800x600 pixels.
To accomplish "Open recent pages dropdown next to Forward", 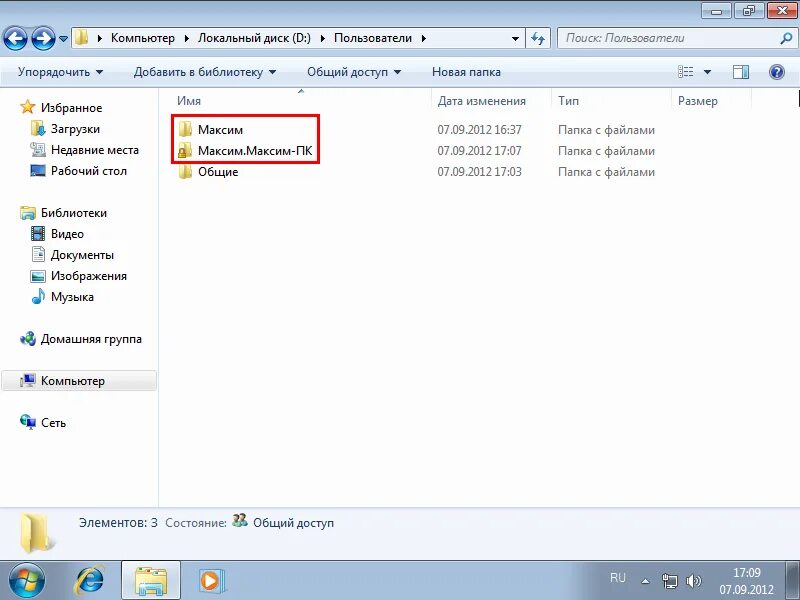I will click(x=63, y=39).
